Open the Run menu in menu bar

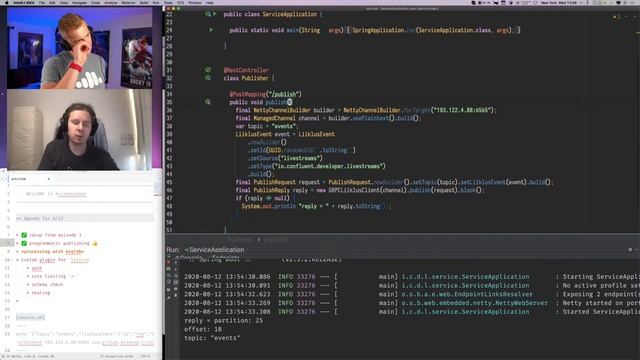[156, 2]
